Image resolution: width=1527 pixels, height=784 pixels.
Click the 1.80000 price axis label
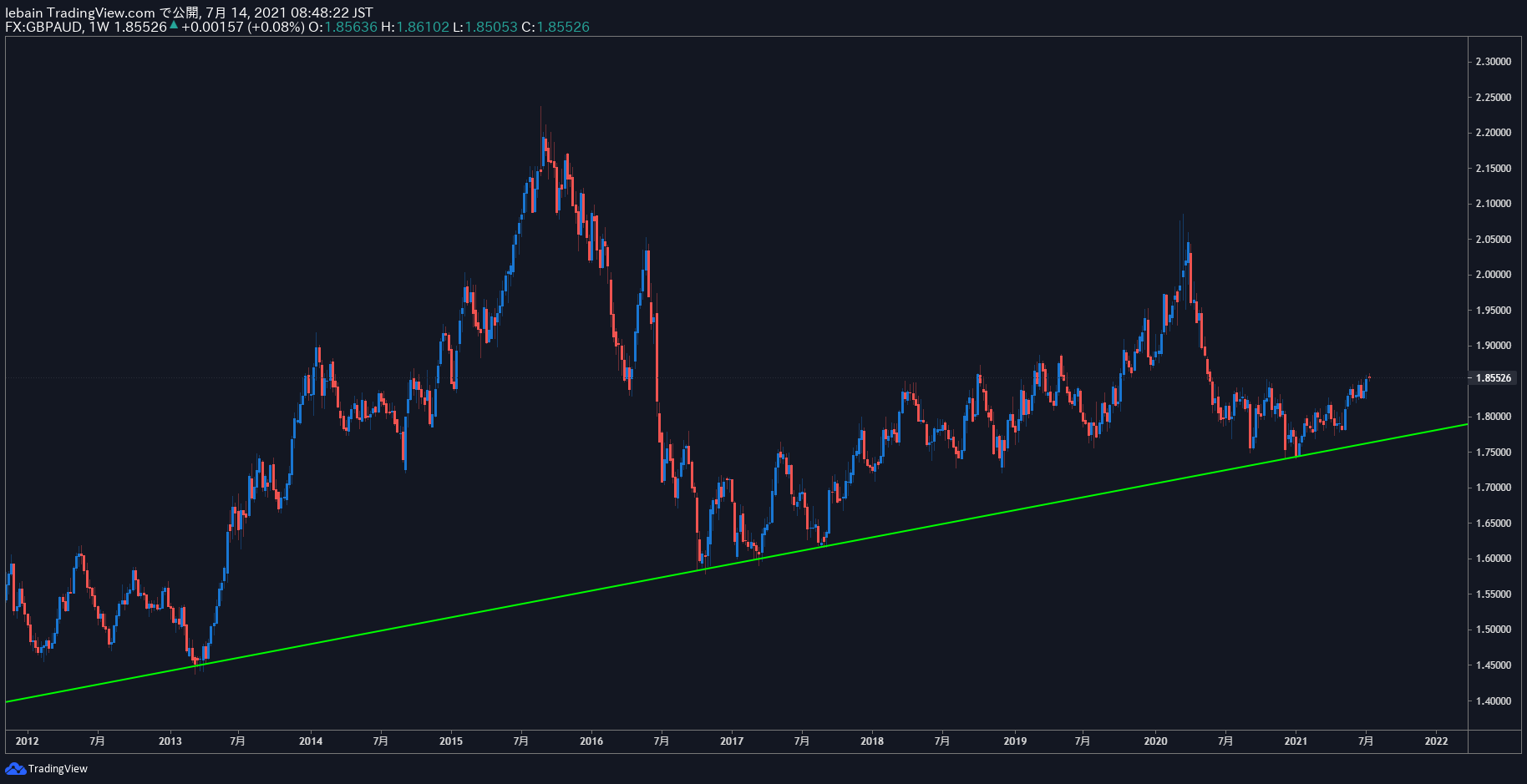tap(1494, 417)
